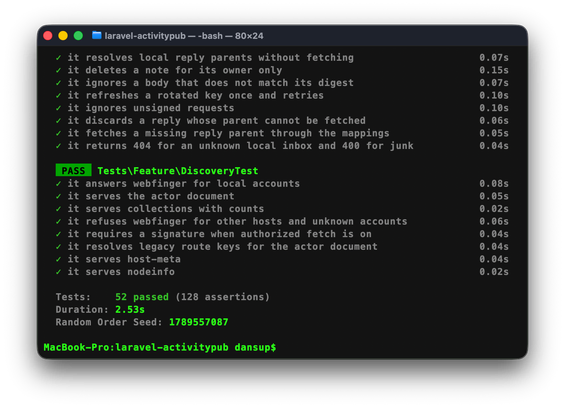Viewport: 565px width, 408px height.
Task: Click '(128 assertions)' text
Action: [222, 297]
